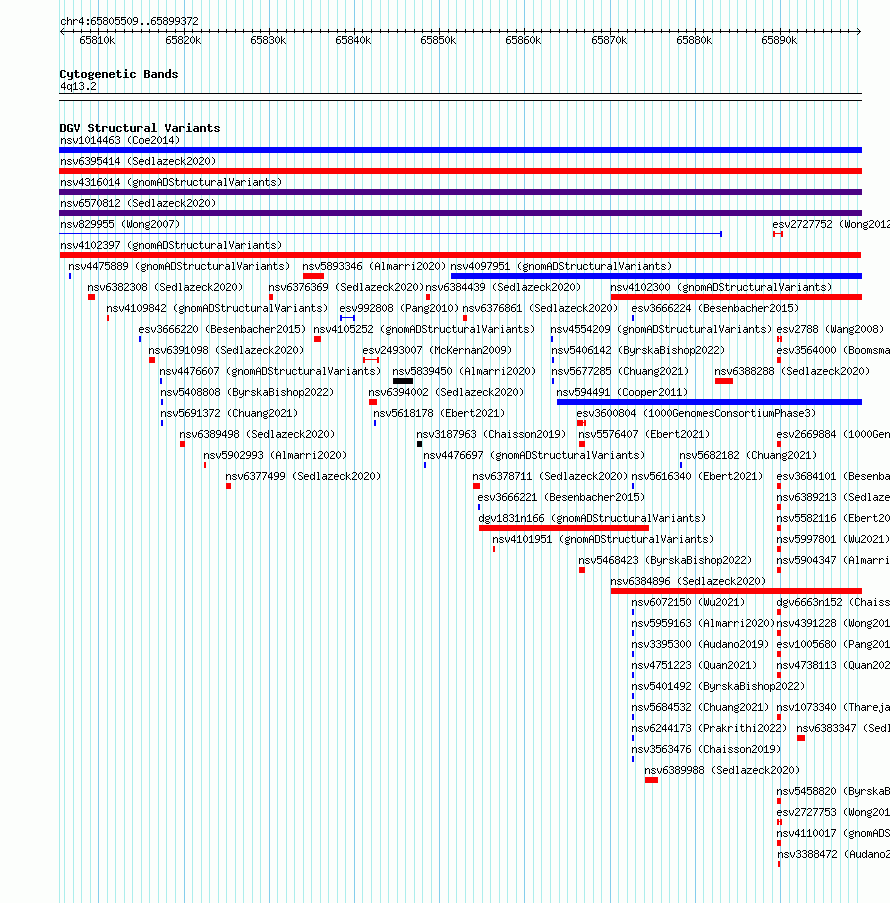This screenshot has width=890, height=903.
Task: Click the nsv1014463 (Coe2014) variant label
Action: click(120, 141)
